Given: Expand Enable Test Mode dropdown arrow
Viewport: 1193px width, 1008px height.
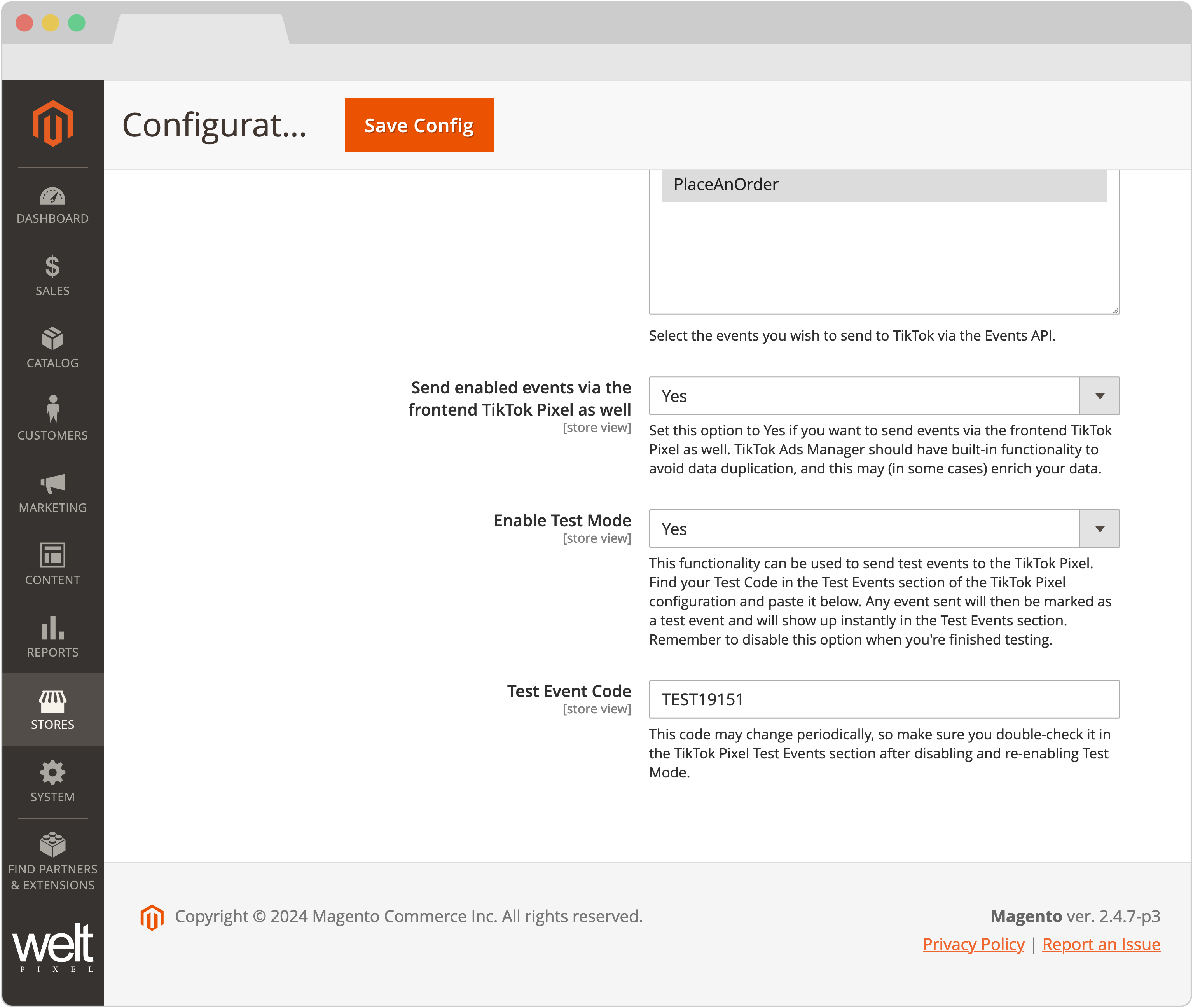Looking at the screenshot, I should pyautogui.click(x=1099, y=529).
